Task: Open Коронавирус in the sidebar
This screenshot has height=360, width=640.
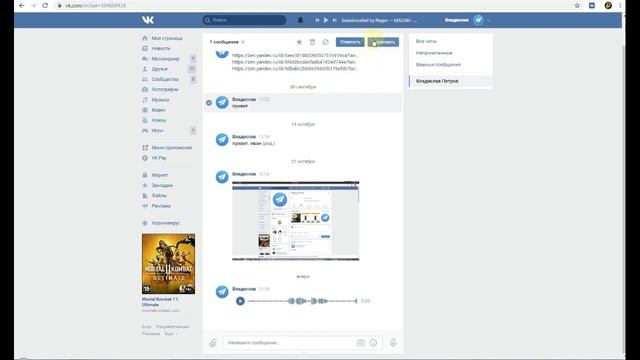Action: coord(166,223)
